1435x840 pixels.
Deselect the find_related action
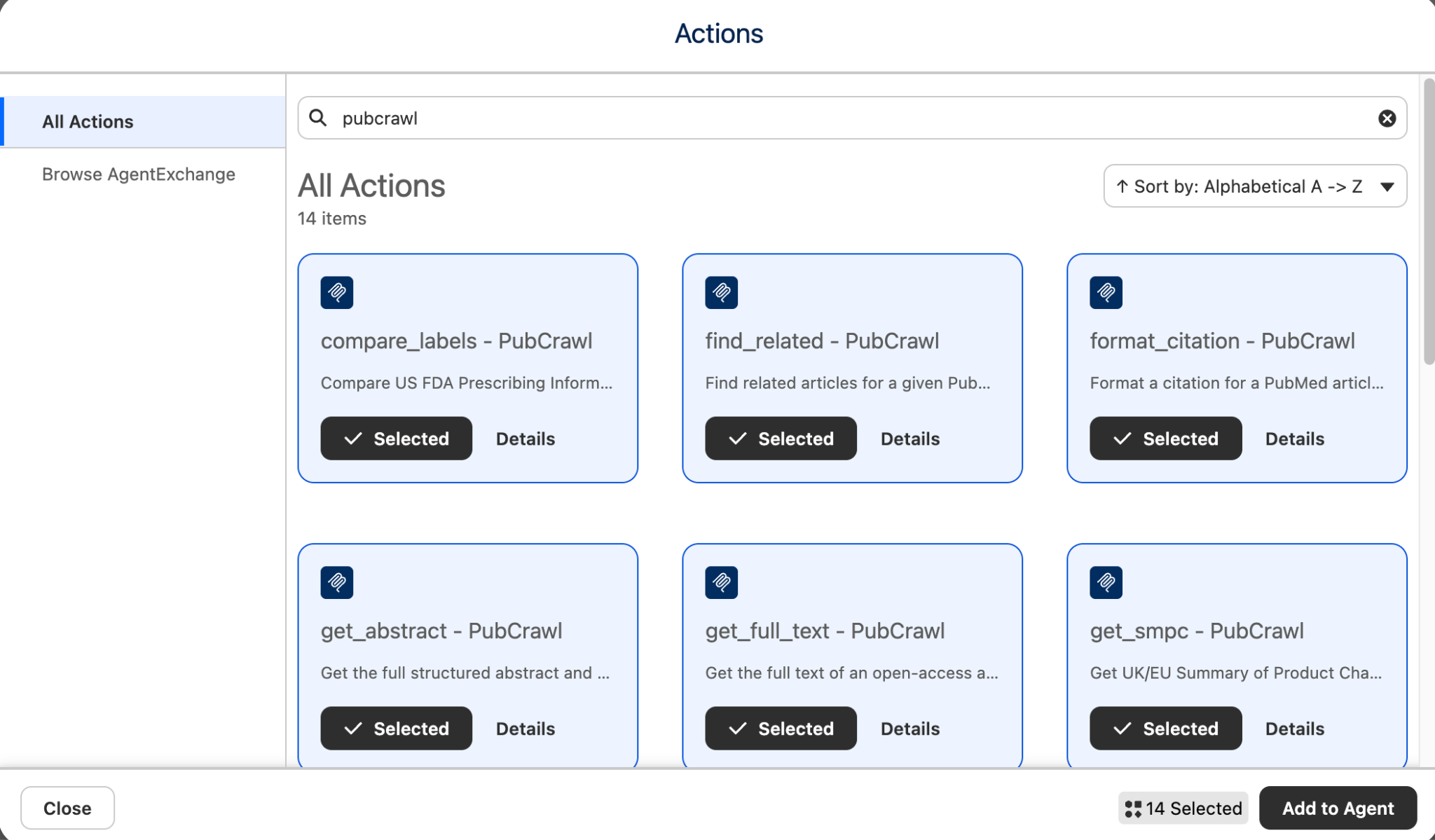tap(781, 439)
